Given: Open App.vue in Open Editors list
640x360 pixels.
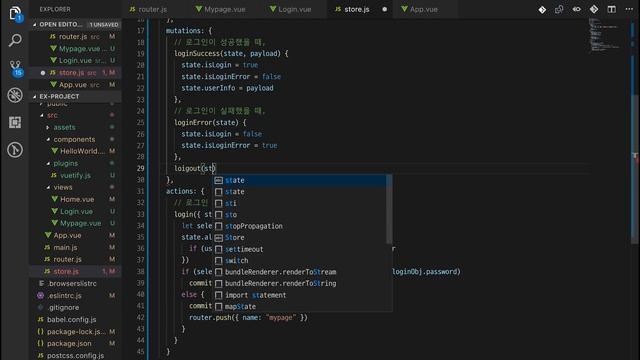Looking at the screenshot, I should coord(76,85).
